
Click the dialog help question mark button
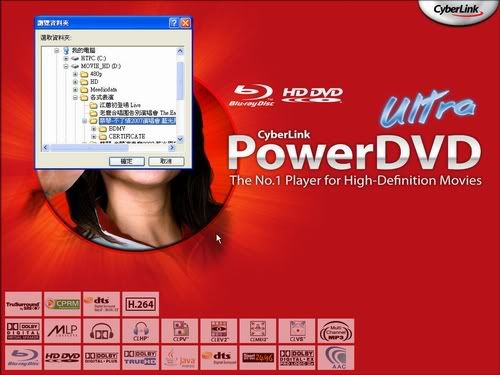tap(174, 23)
